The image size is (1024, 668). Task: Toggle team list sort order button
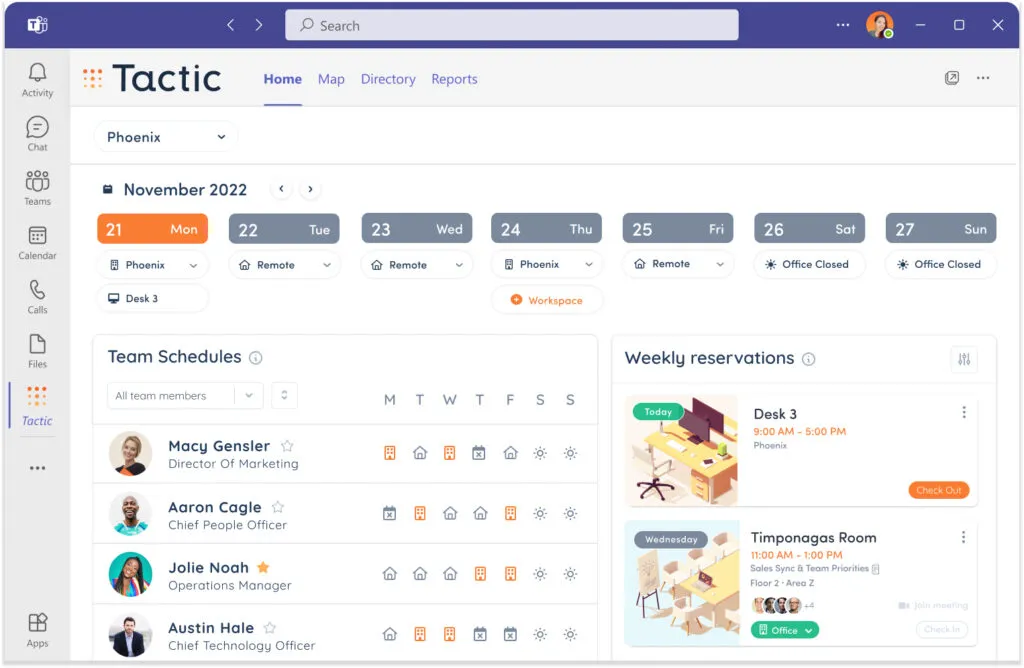pos(284,395)
